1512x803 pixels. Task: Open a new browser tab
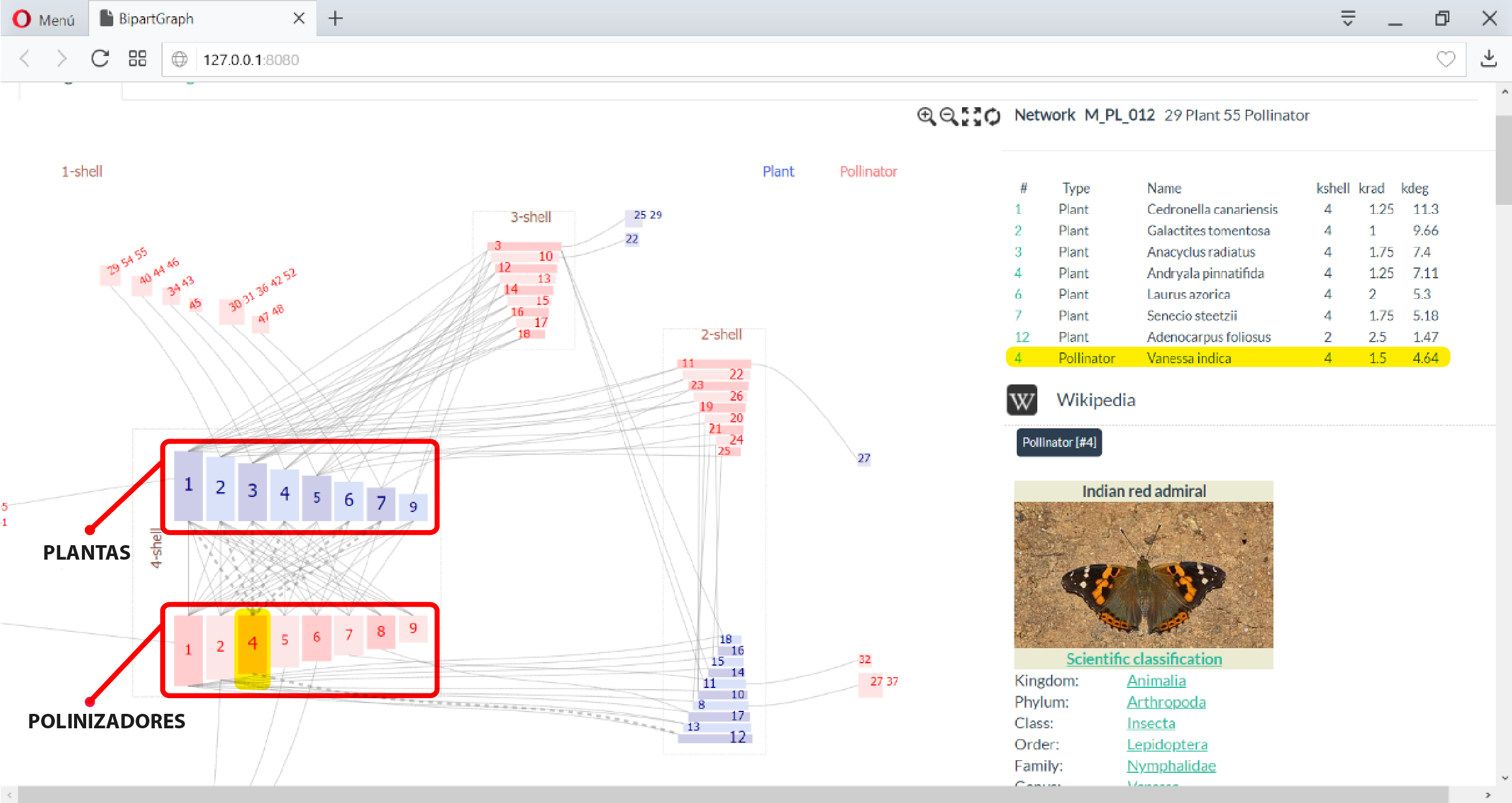click(336, 19)
